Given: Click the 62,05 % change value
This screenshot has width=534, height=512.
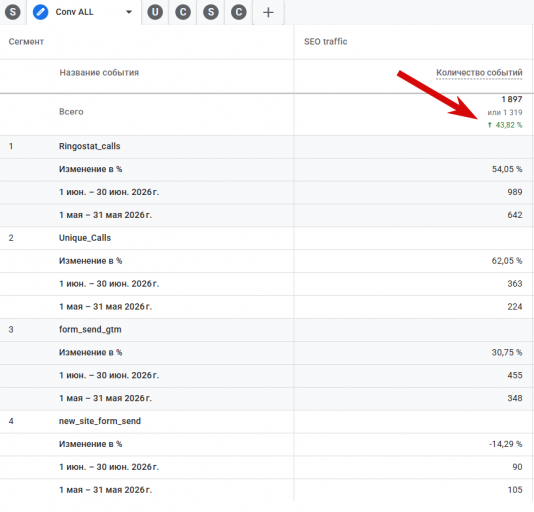Looking at the screenshot, I should [x=507, y=261].
